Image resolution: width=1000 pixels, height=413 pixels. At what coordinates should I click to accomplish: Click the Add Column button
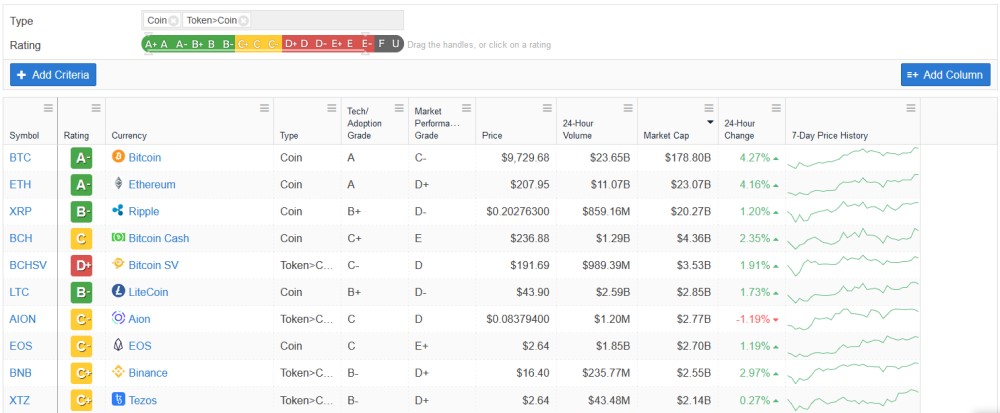[x=946, y=75]
